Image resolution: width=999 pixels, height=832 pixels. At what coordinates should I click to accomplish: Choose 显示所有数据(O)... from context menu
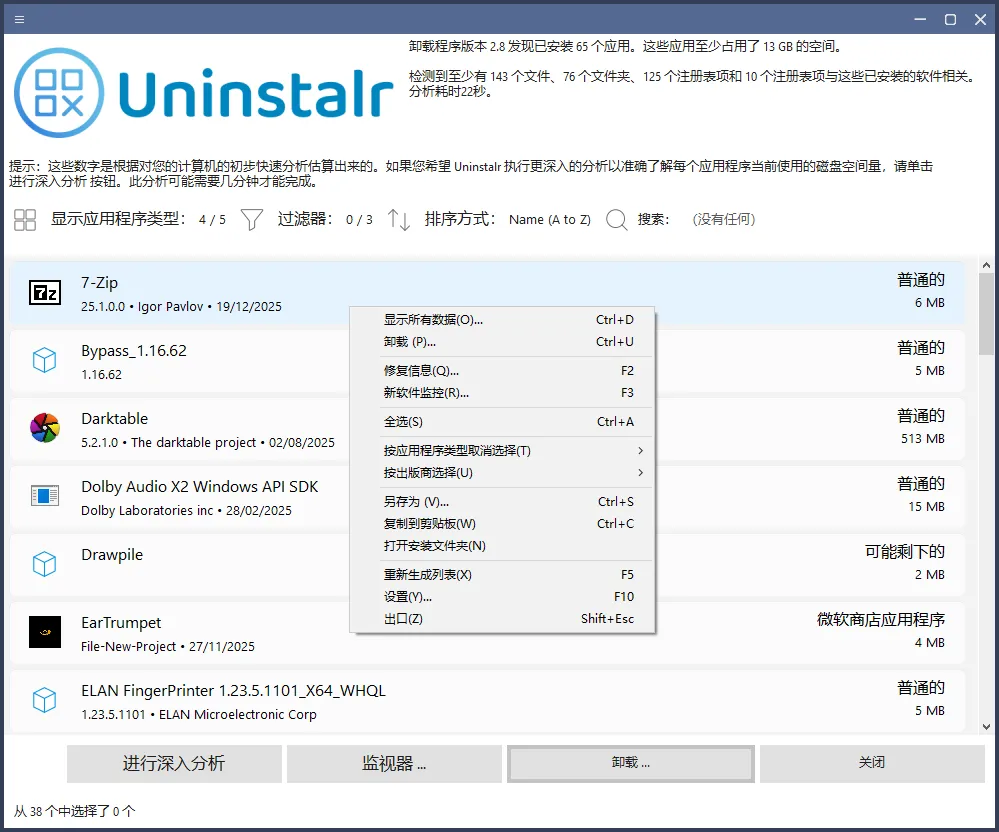coord(503,320)
